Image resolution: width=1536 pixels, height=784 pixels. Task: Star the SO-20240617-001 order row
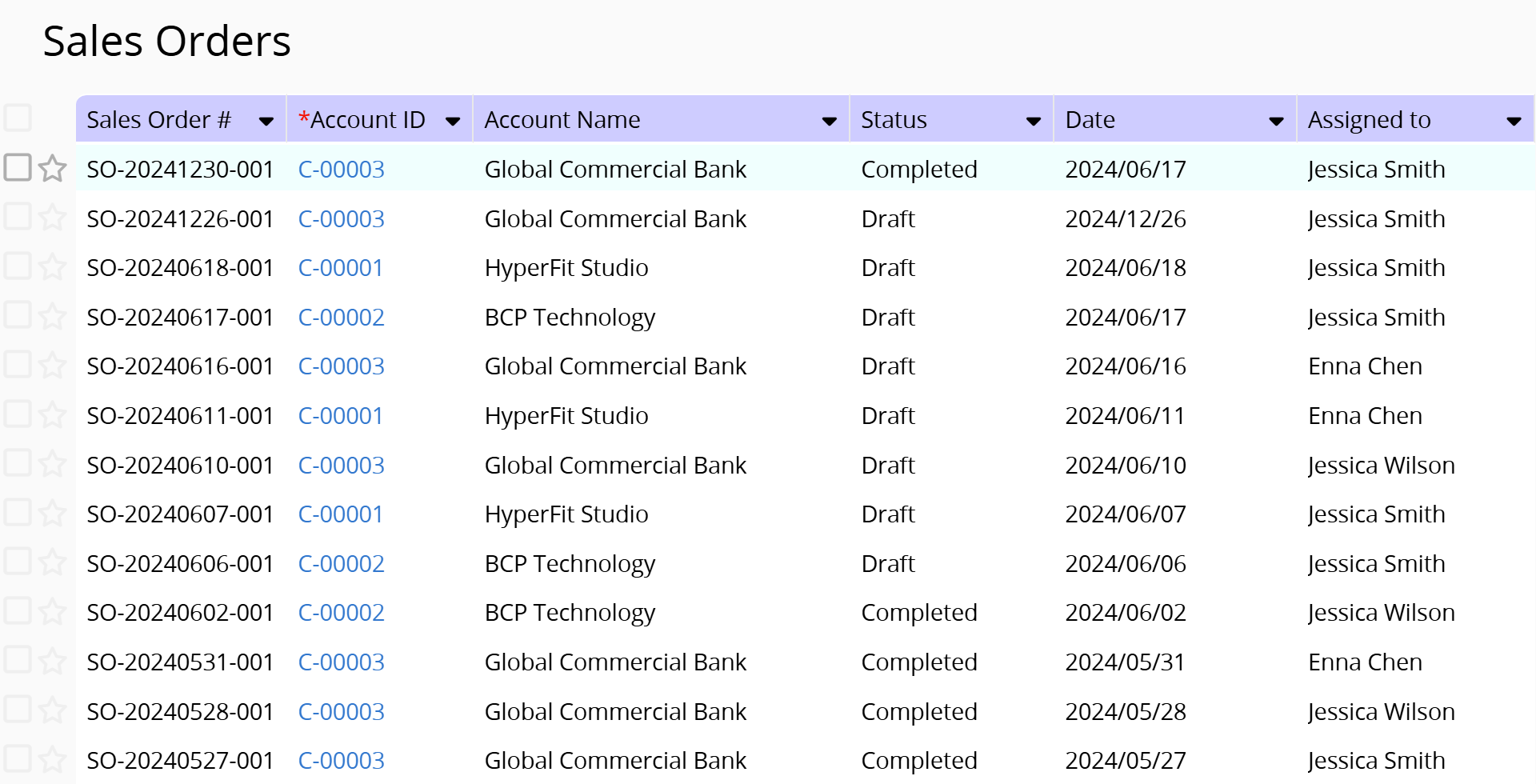(x=53, y=316)
